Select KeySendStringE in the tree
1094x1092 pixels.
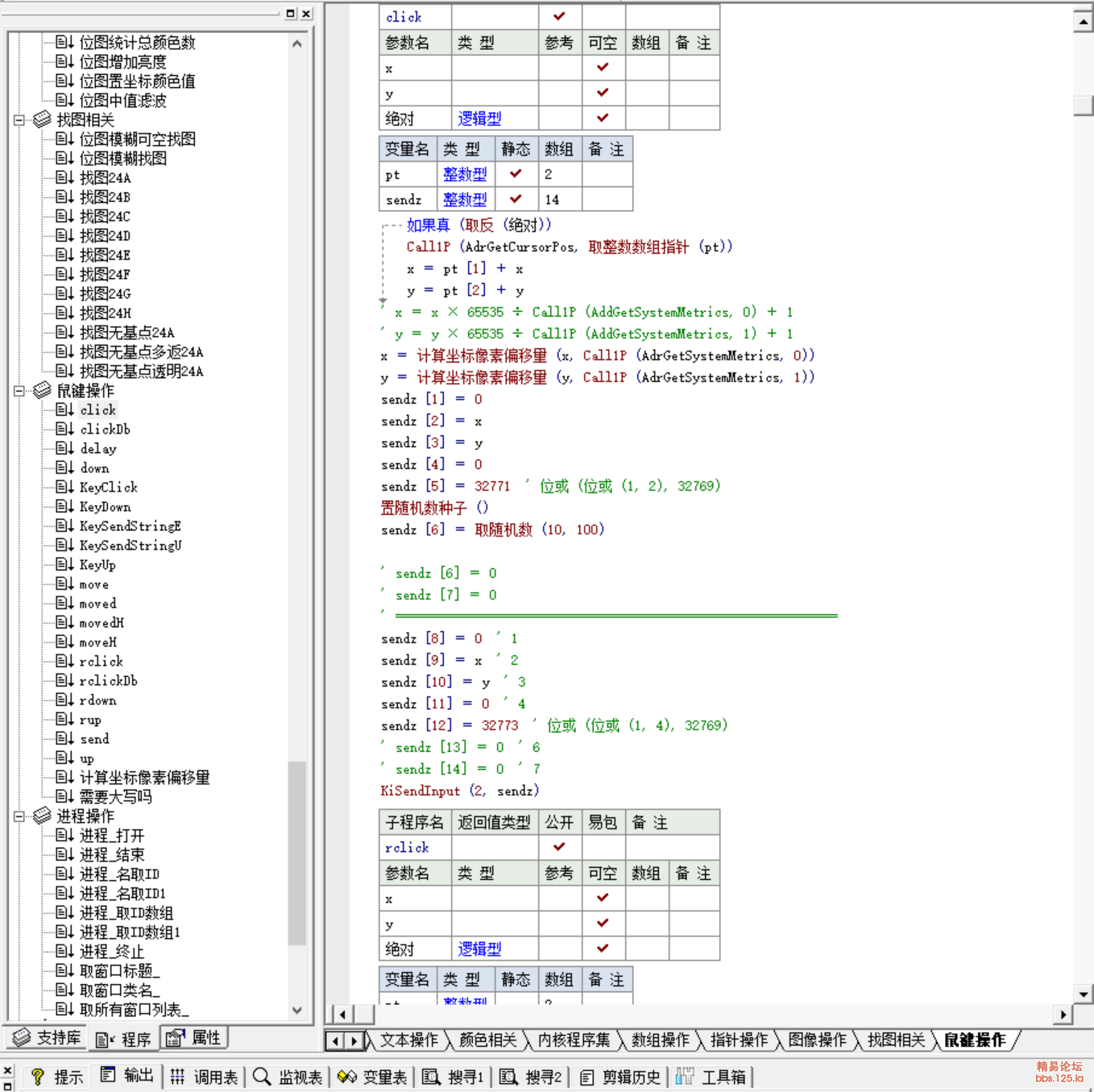130,526
